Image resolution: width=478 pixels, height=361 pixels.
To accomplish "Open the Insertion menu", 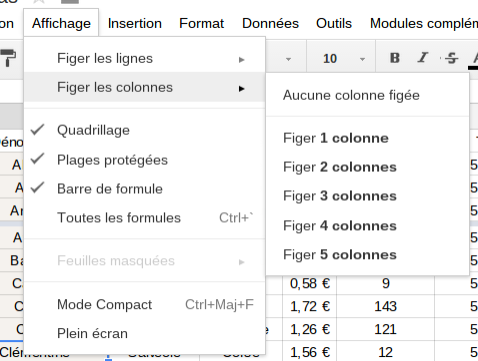I will 135,23.
